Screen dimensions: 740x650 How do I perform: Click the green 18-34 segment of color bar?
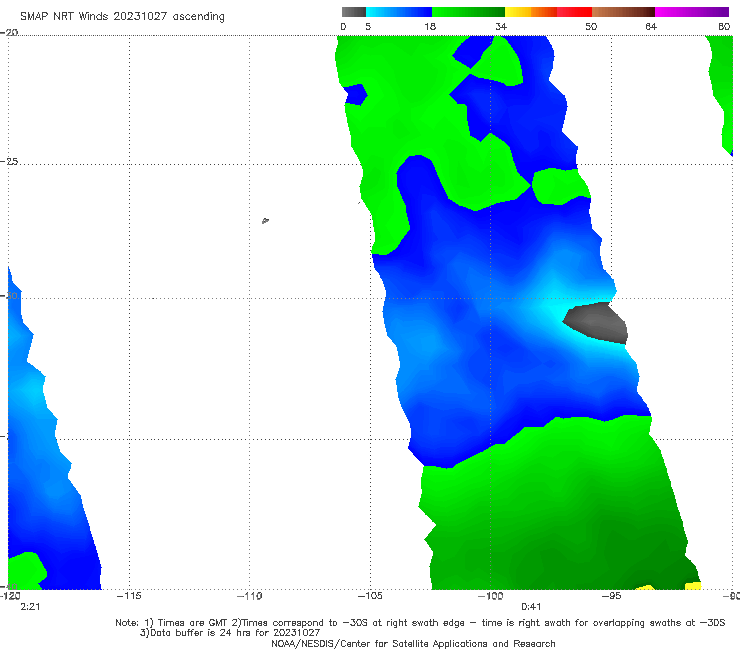(x=468, y=12)
